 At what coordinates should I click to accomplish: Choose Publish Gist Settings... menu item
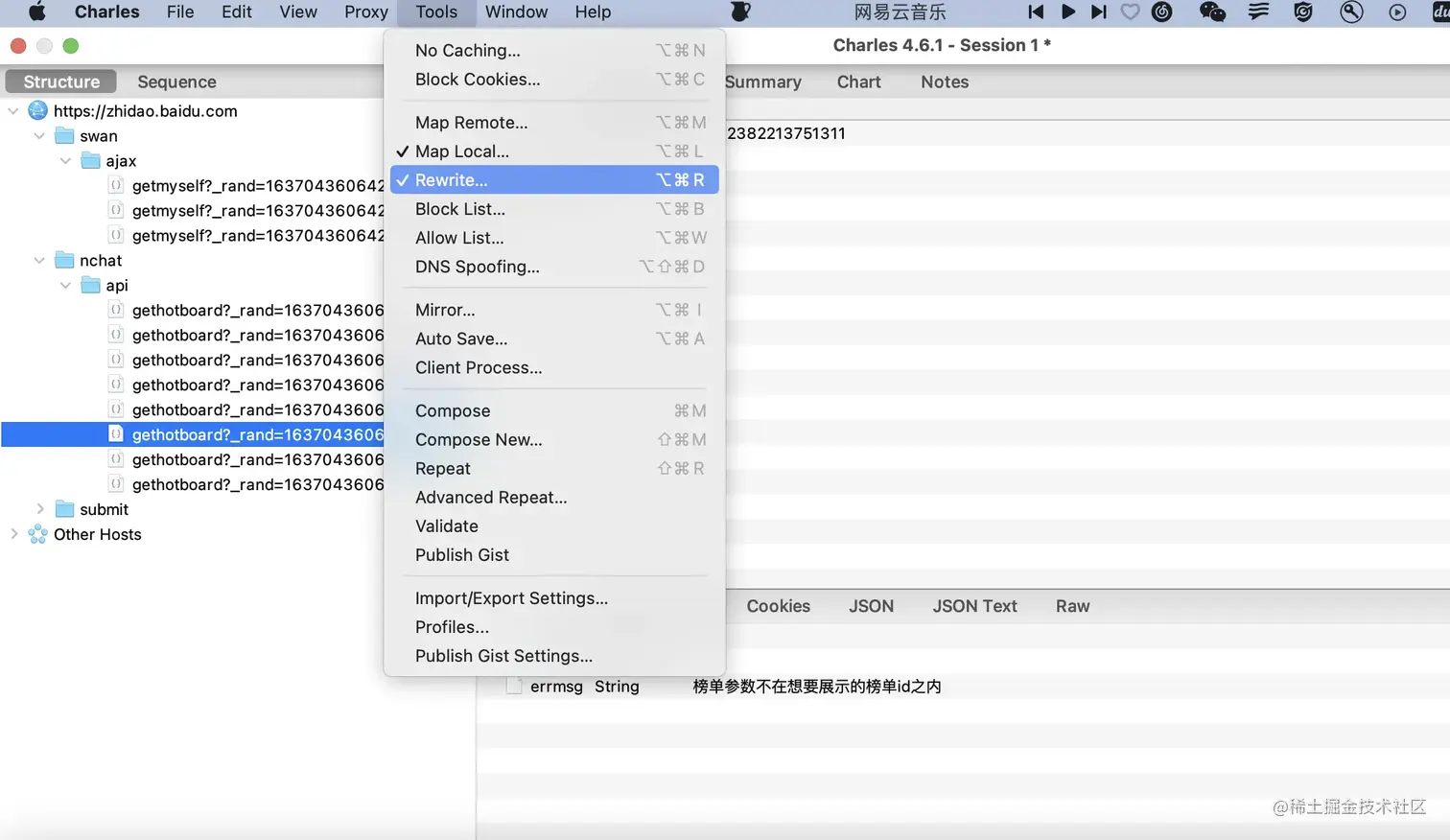554,655
